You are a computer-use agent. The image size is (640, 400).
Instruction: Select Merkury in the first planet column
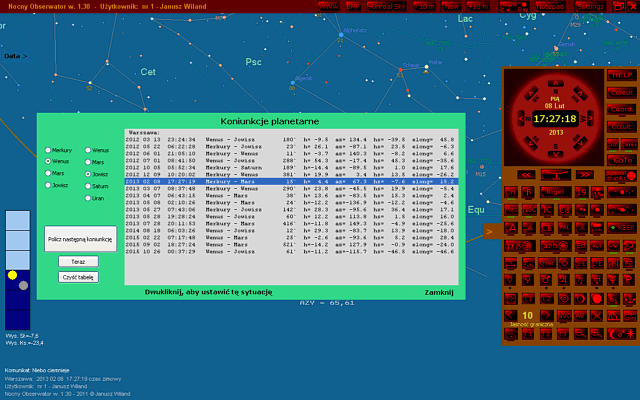point(58,150)
